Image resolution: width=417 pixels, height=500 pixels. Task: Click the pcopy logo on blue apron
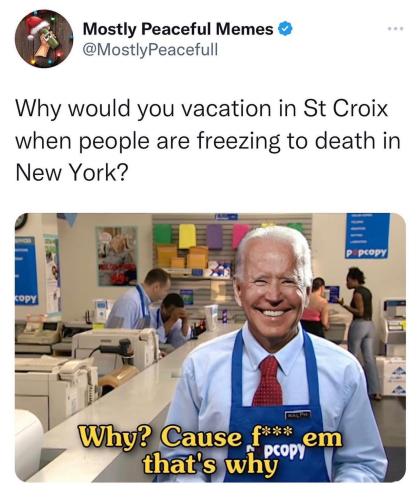coord(284,451)
